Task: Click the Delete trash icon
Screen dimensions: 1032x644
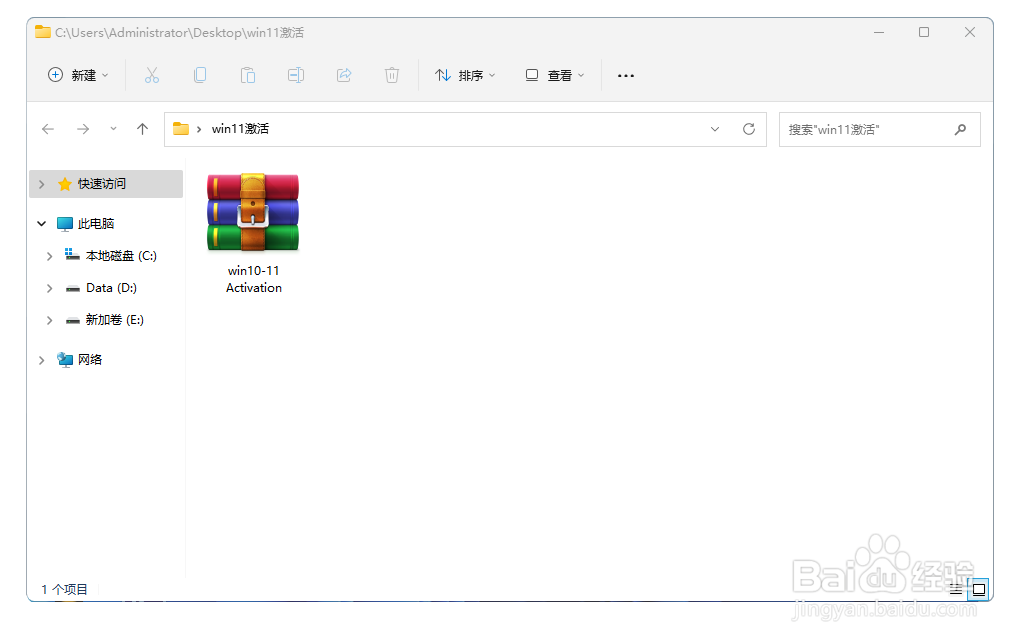Action: pos(392,75)
